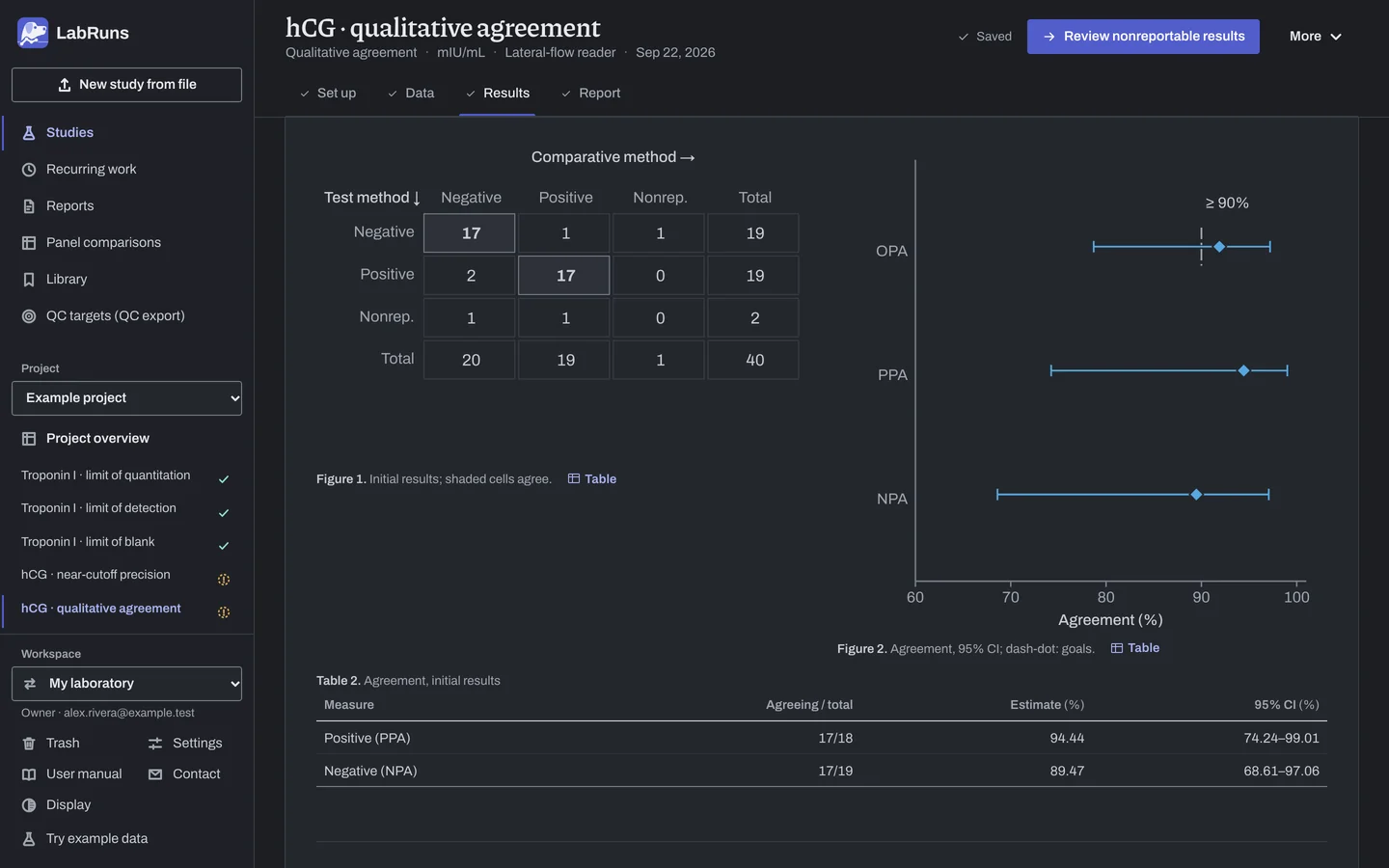Open Figure 2 Table link

tap(1135, 648)
